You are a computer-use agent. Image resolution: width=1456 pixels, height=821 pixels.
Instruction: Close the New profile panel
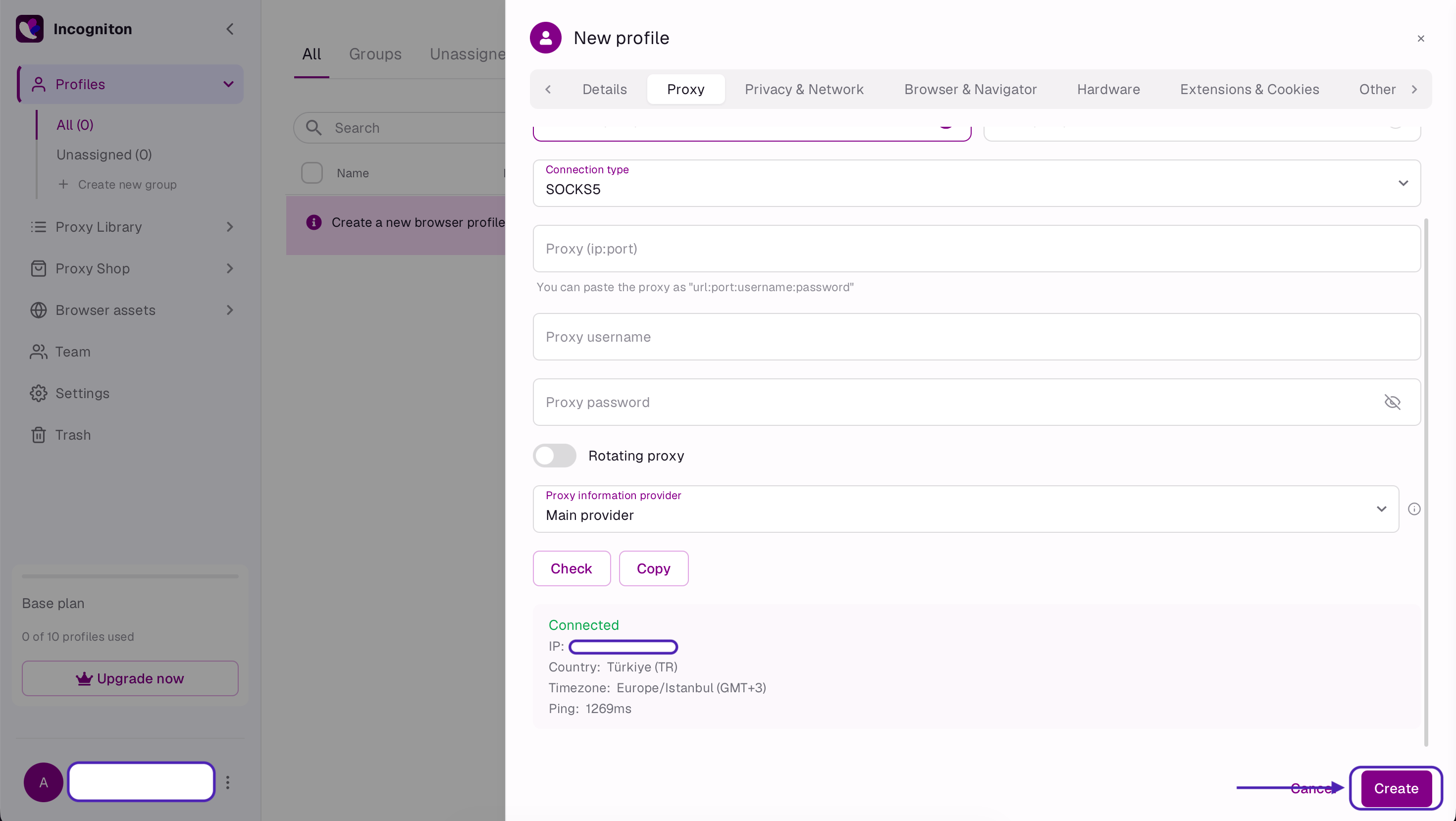1420,39
